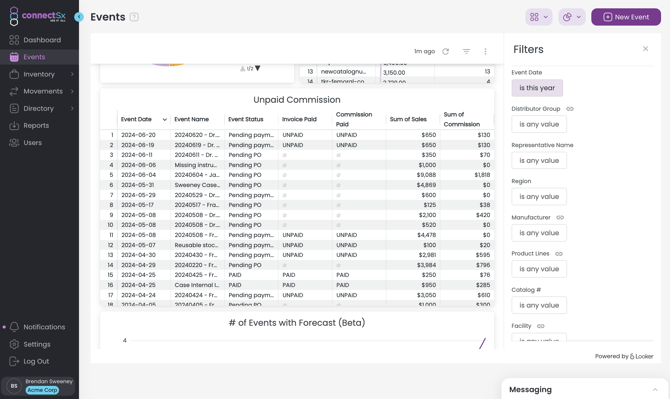Viewport: 670px width, 399px height.
Task: Click the link icon beside Distributor Group
Action: coord(570,109)
